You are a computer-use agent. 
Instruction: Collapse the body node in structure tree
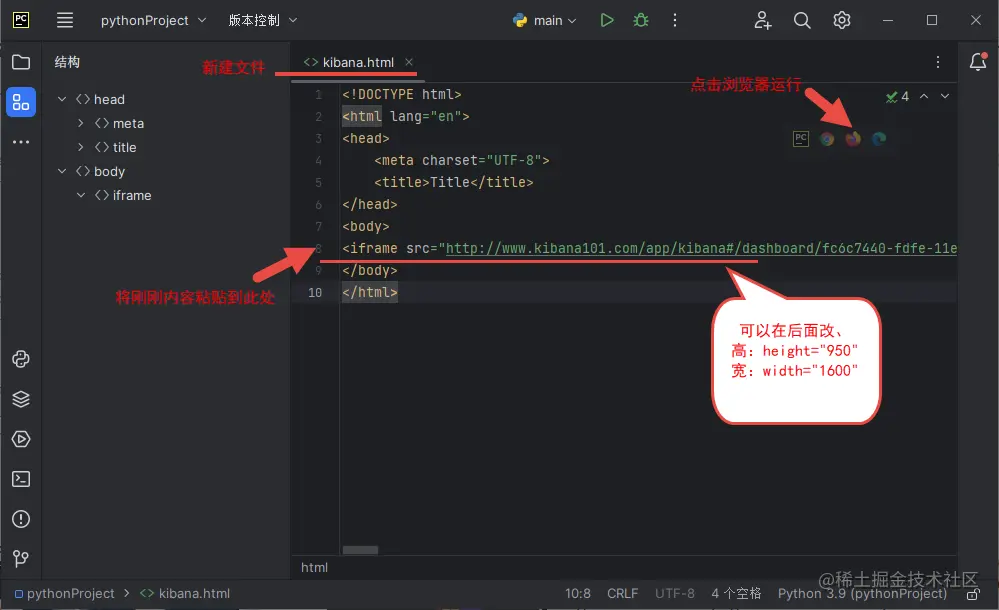tap(62, 171)
